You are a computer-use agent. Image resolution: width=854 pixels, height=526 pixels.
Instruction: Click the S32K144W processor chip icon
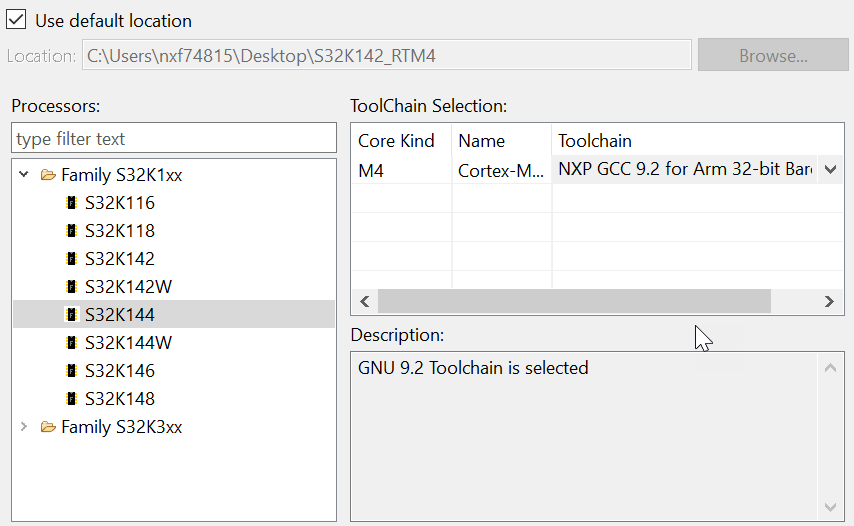point(71,343)
